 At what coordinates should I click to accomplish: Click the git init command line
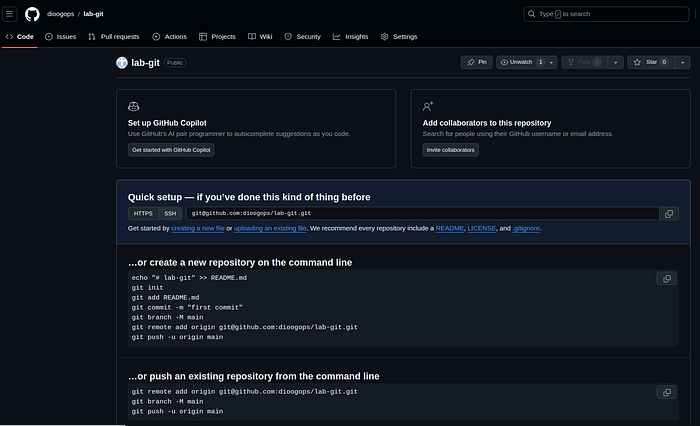147,288
